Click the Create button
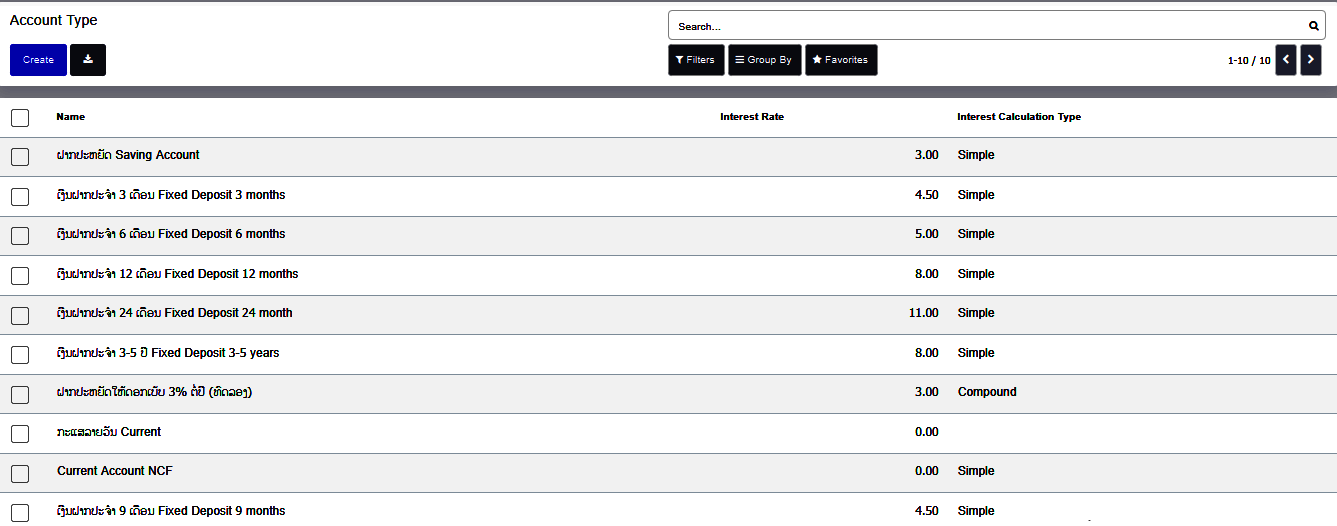The image size is (1337, 526). point(38,60)
